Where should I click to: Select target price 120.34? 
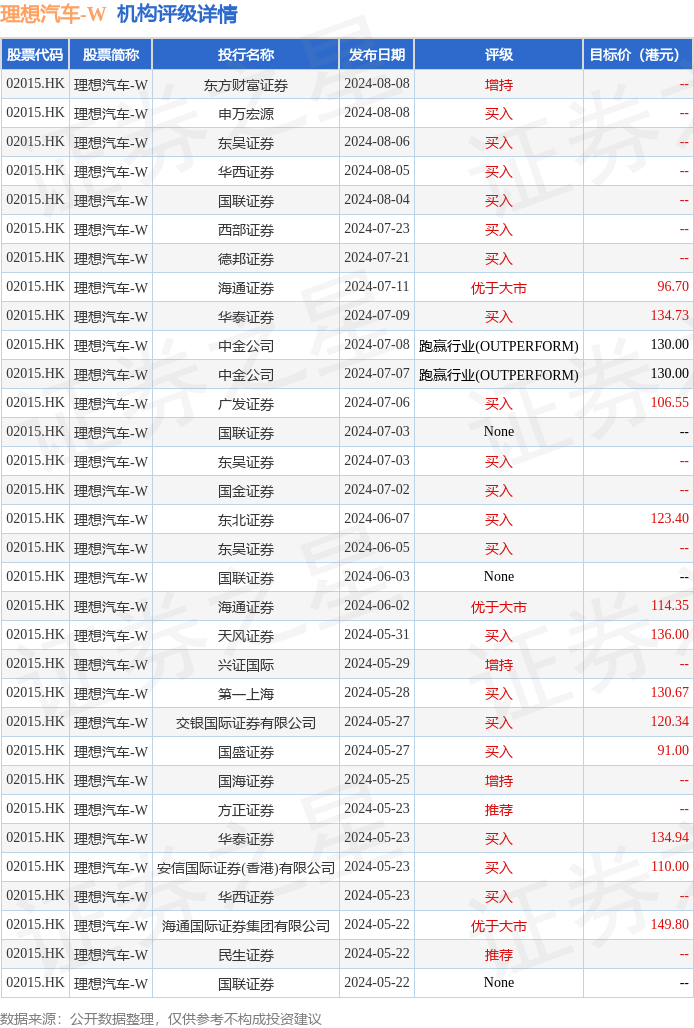tap(670, 721)
